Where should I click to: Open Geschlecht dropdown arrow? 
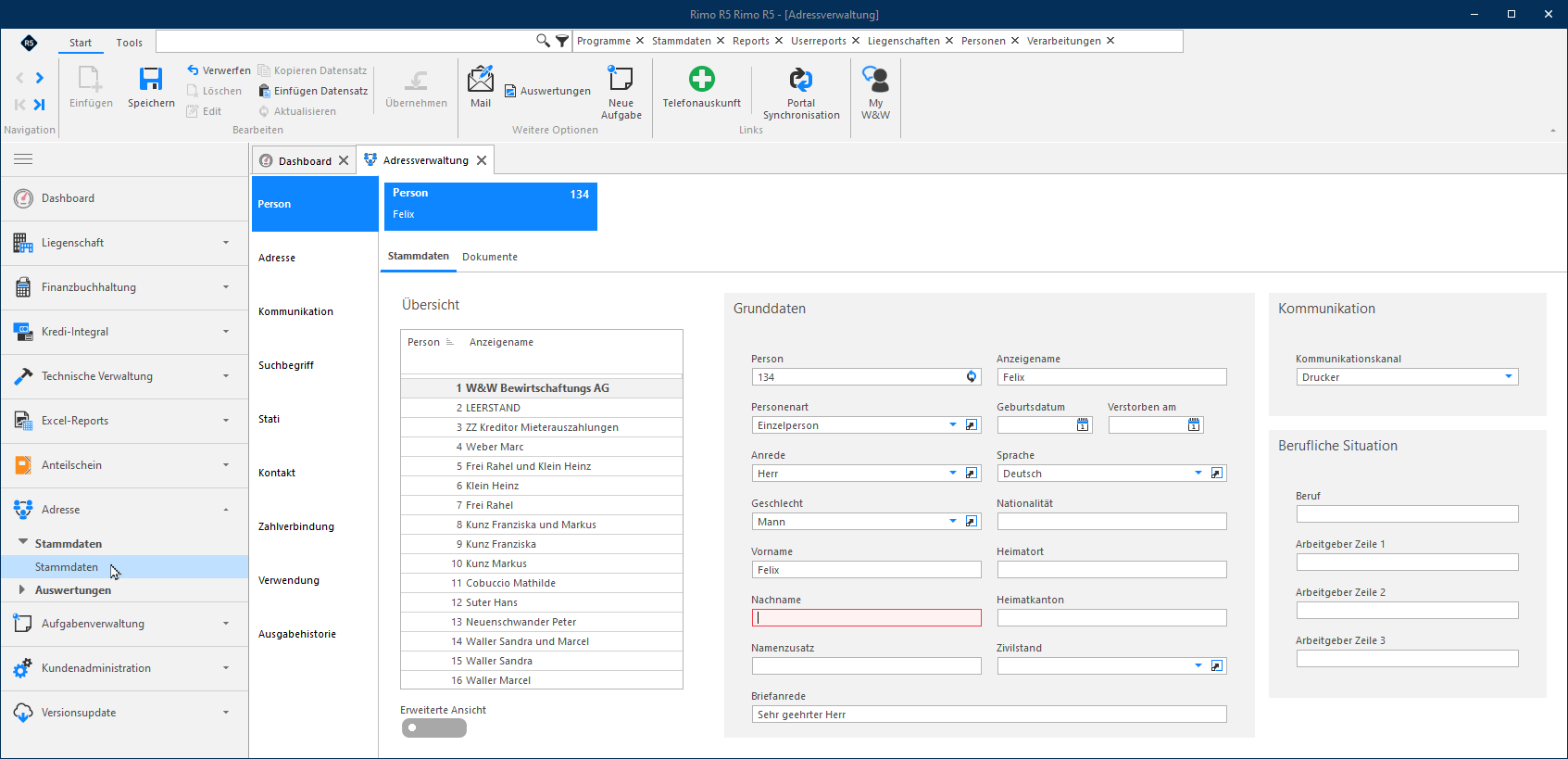point(953,522)
